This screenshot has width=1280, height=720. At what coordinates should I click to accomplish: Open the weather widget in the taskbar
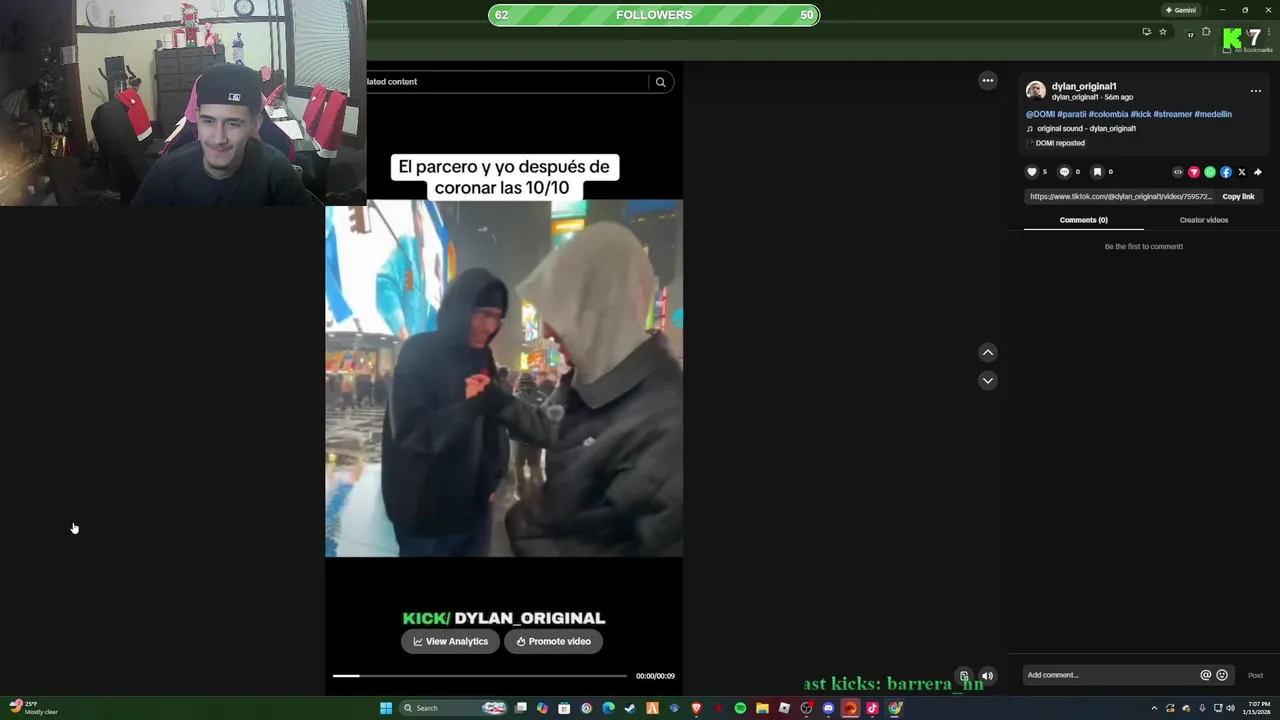pyautogui.click(x=34, y=708)
